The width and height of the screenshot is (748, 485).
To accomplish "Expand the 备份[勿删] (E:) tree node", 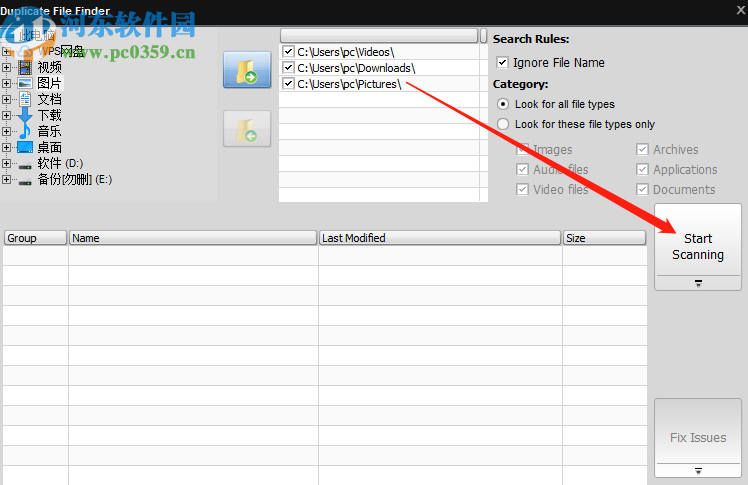I will click(6, 179).
